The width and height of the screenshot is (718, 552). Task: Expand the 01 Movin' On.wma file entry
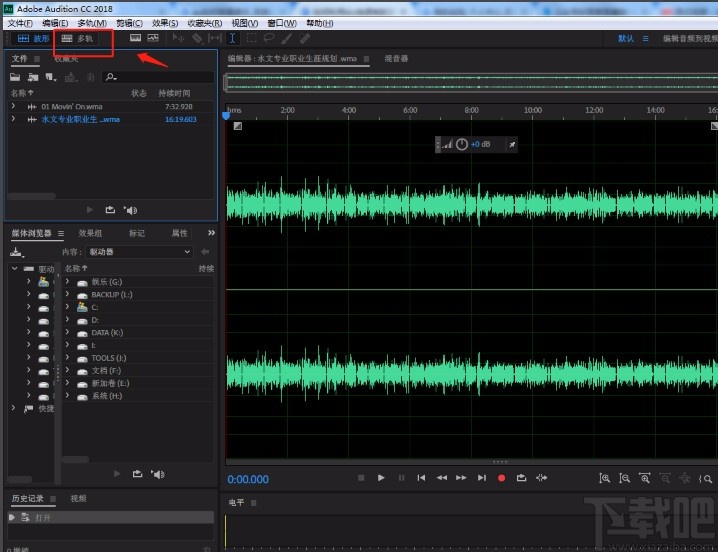click(x=13, y=106)
